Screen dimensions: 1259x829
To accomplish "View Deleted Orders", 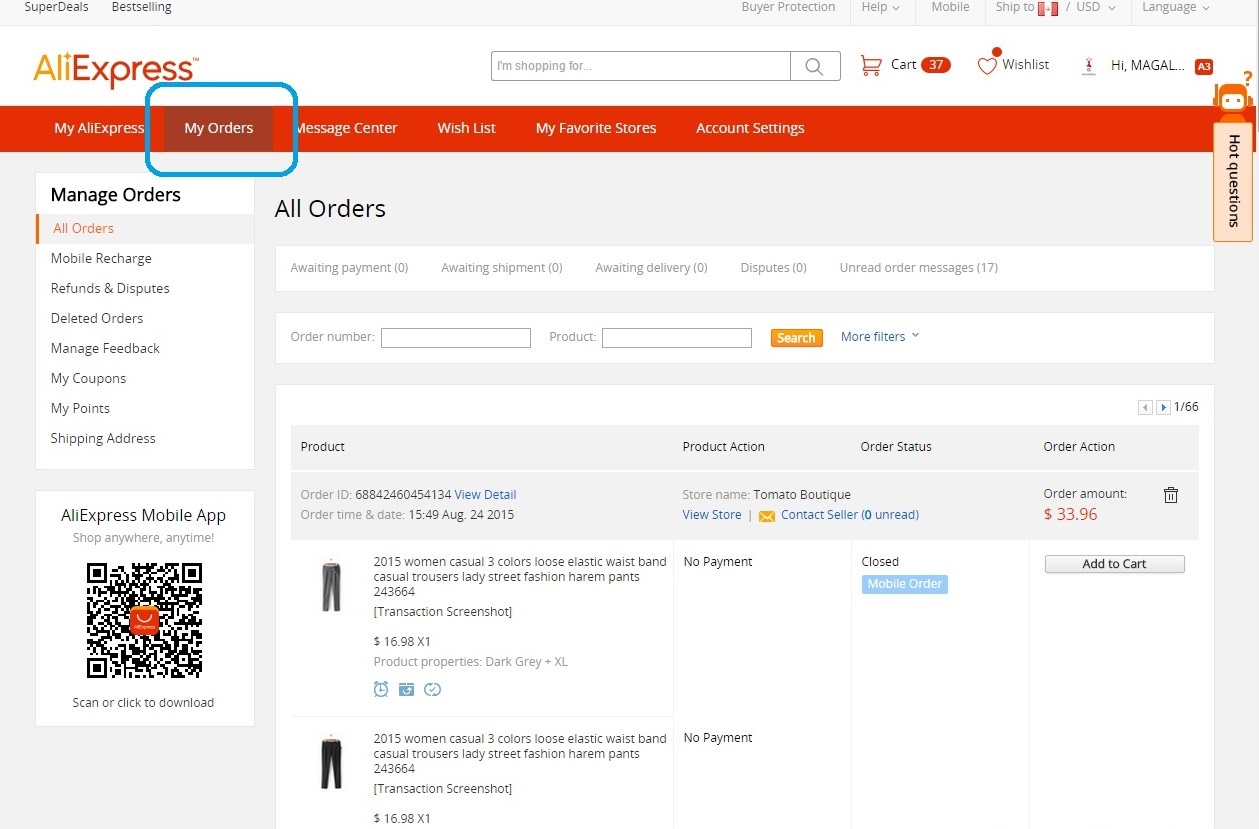I will (x=97, y=318).
